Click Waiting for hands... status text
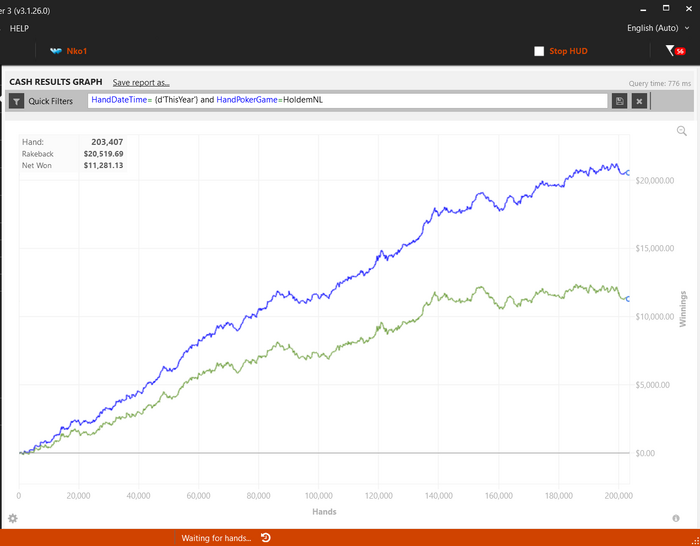This screenshot has width=700, height=546. coord(216,538)
